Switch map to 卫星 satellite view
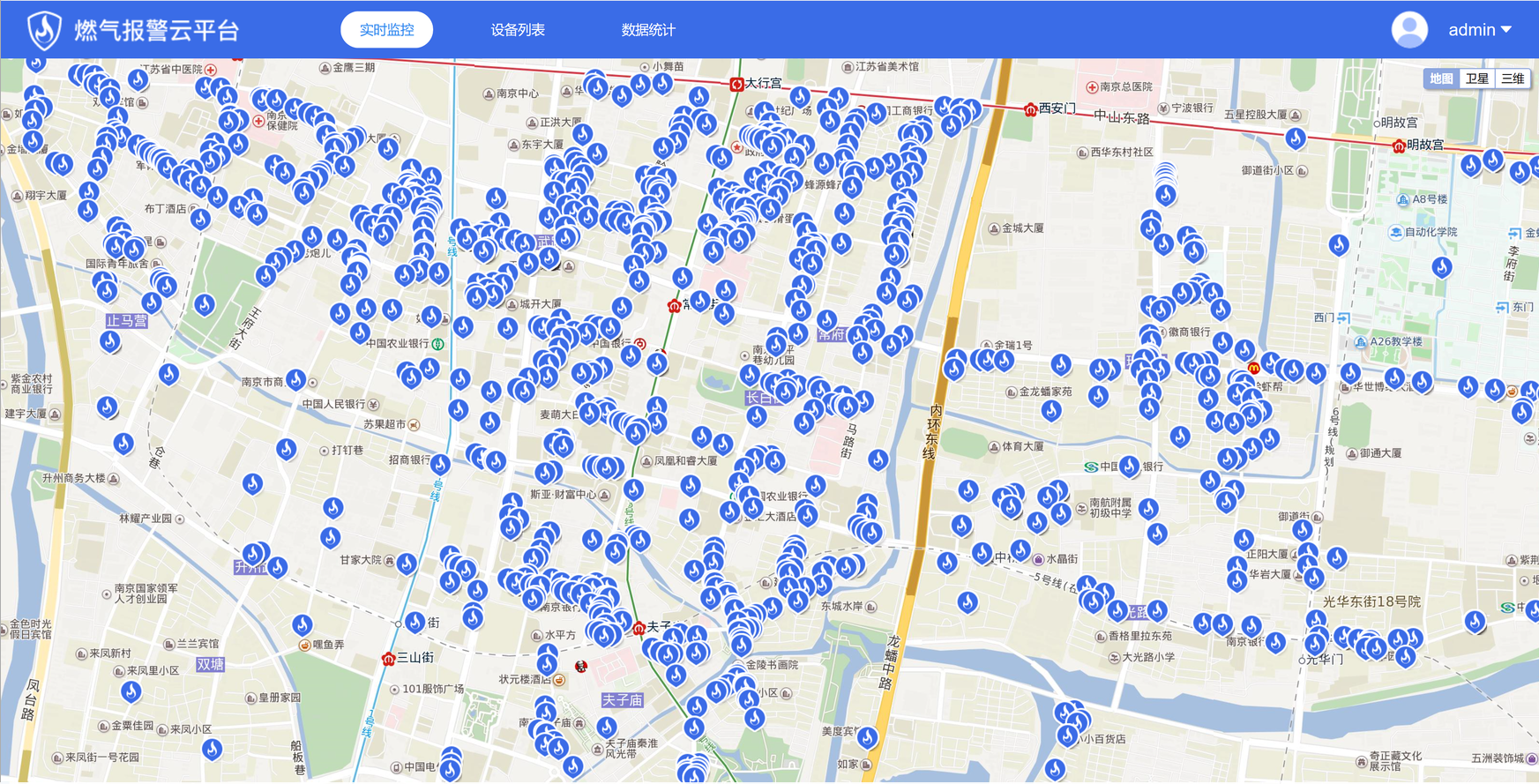 click(x=1477, y=78)
